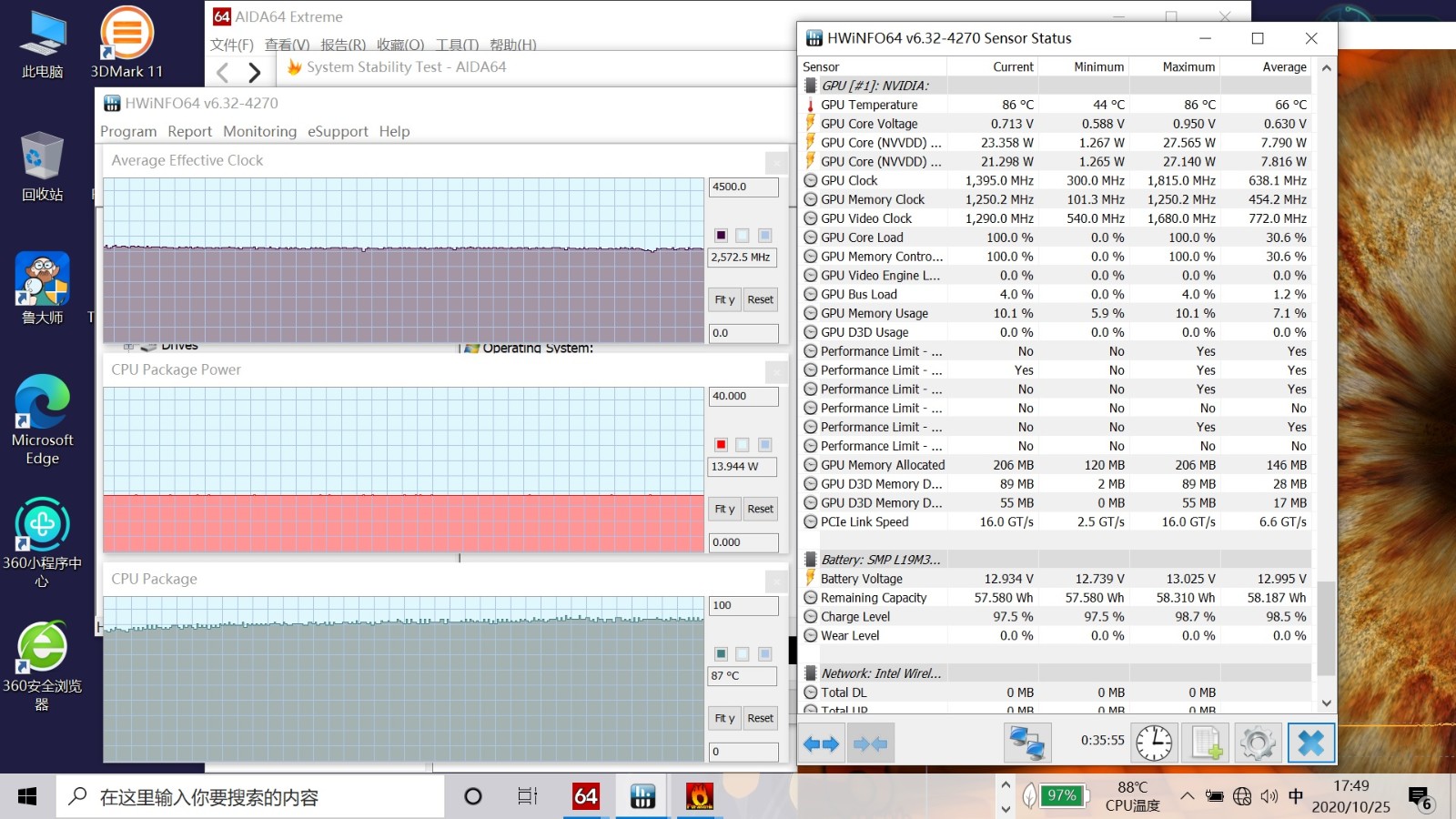The width and height of the screenshot is (1456, 819).
Task: Select the GPU Temperature sensor row
Action: pos(1057,105)
